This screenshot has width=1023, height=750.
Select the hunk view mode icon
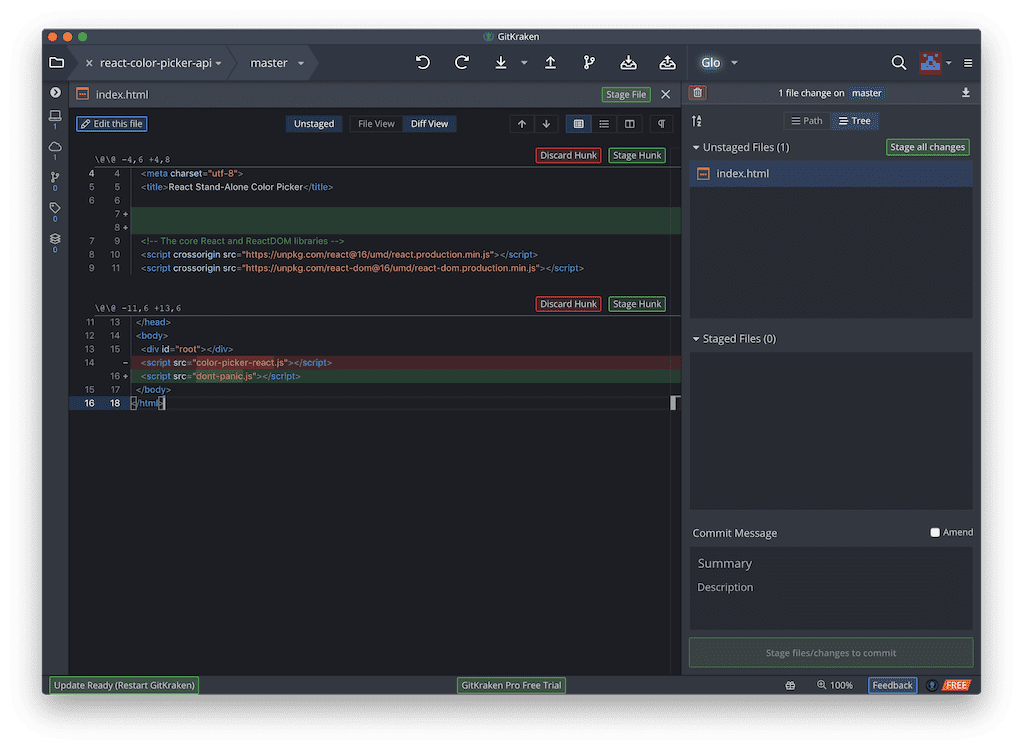click(x=579, y=124)
